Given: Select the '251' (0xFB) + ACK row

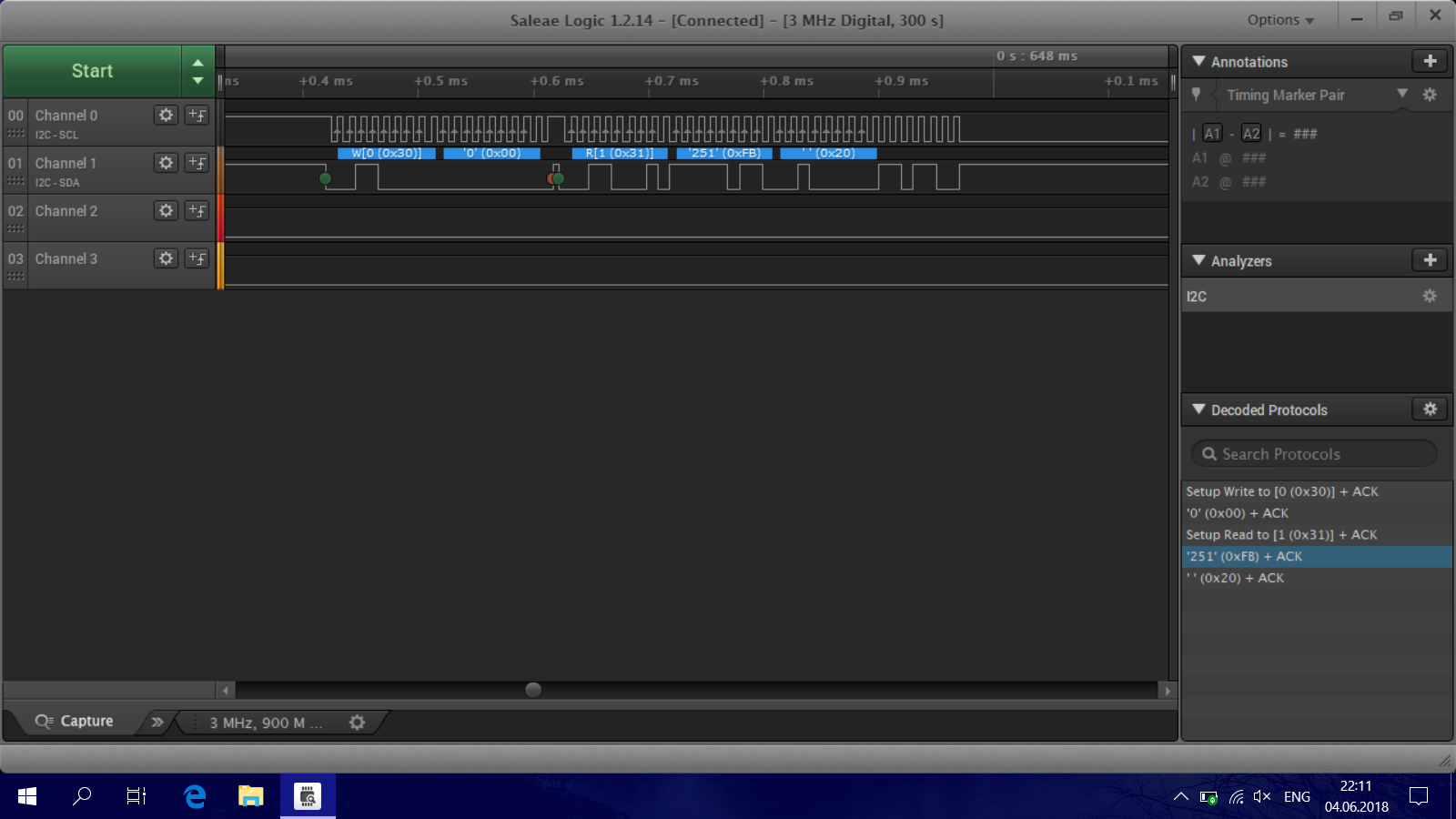Looking at the screenshot, I should (1316, 556).
